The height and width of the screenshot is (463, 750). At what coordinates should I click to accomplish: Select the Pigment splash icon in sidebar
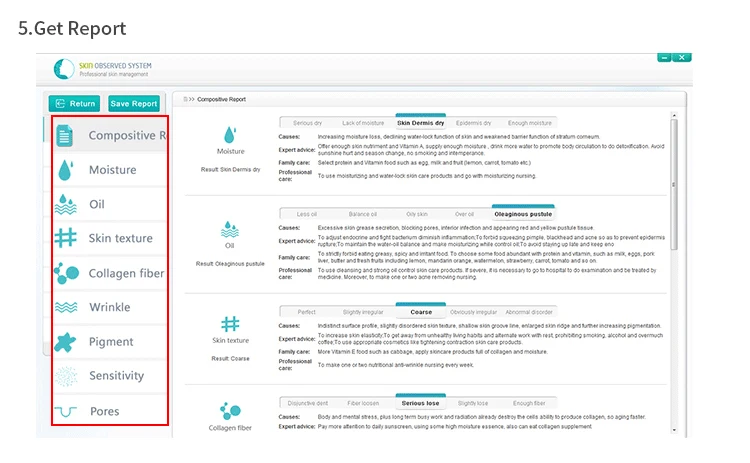(x=65, y=342)
